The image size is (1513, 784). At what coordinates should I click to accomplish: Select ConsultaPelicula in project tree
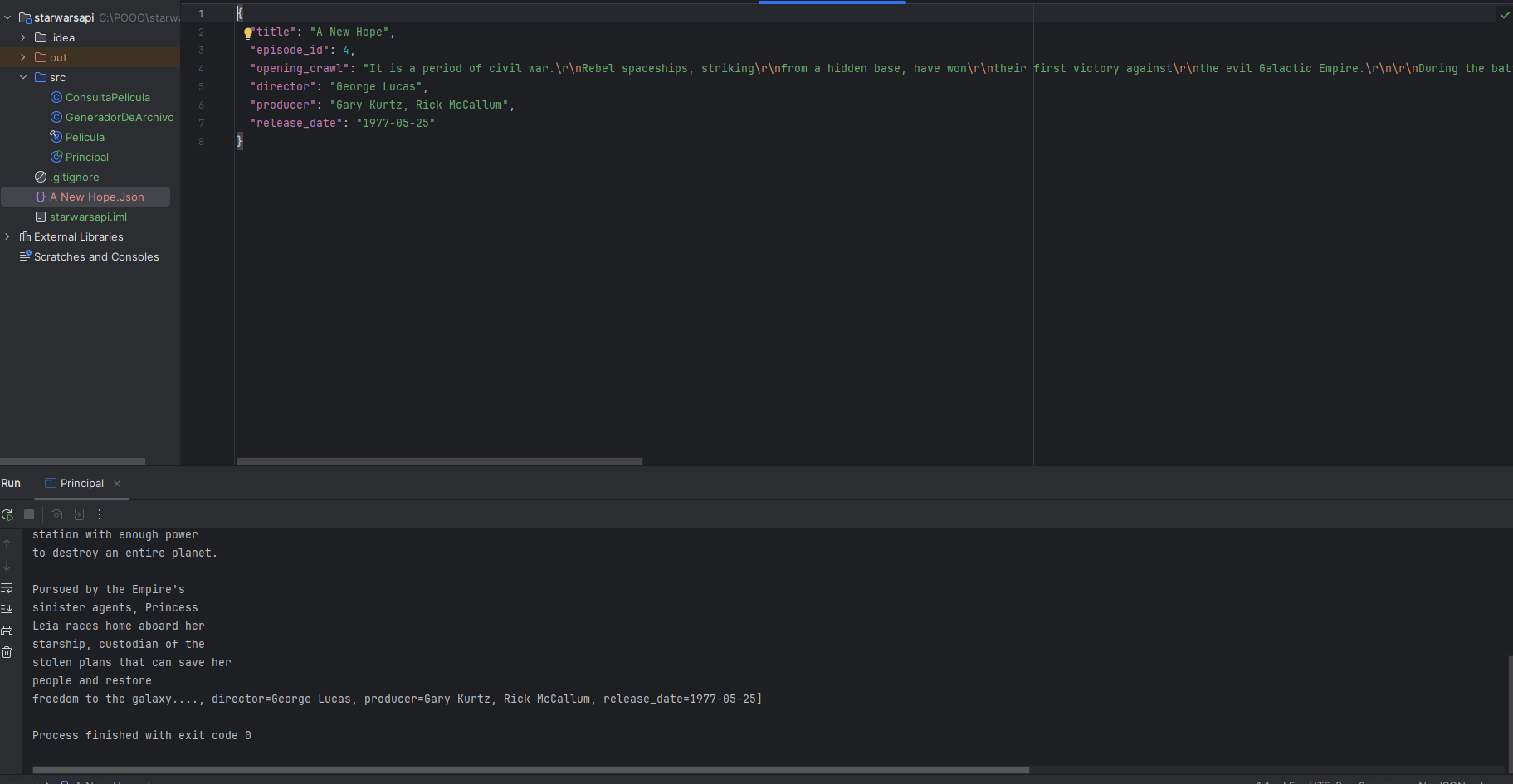point(108,97)
